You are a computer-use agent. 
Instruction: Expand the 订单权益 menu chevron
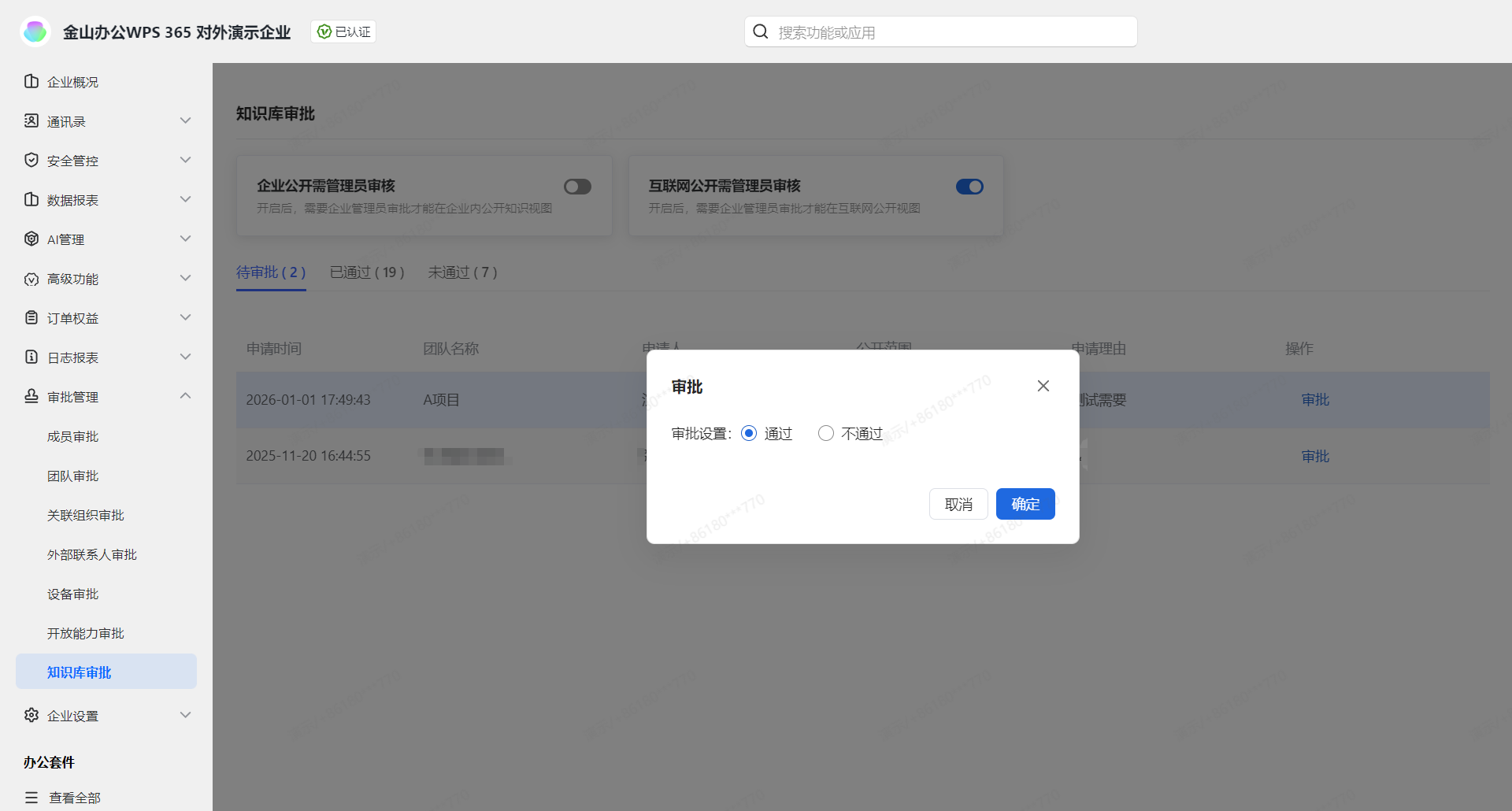(x=186, y=317)
